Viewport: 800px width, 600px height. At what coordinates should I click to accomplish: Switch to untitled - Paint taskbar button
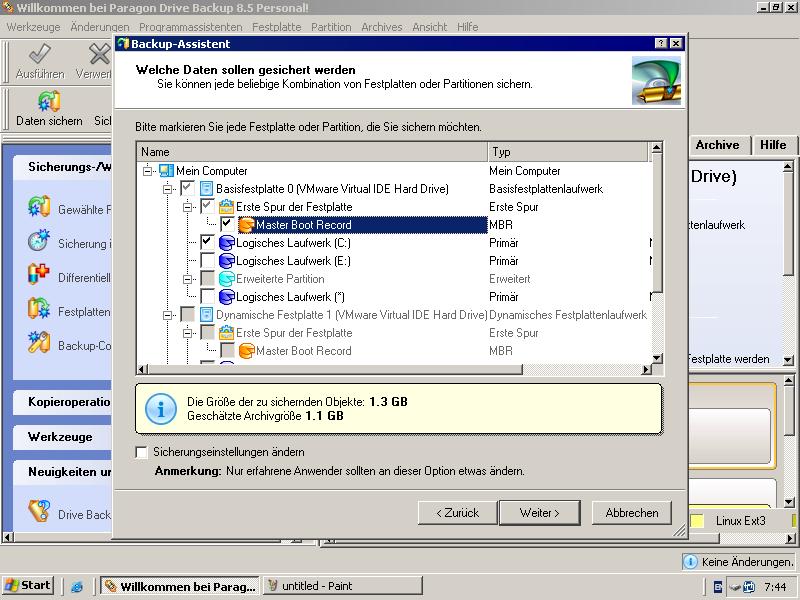(342, 586)
